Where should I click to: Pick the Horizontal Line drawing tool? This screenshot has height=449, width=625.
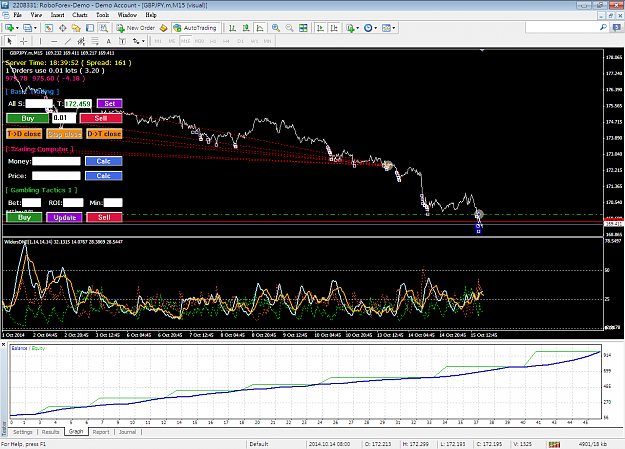pos(54,41)
